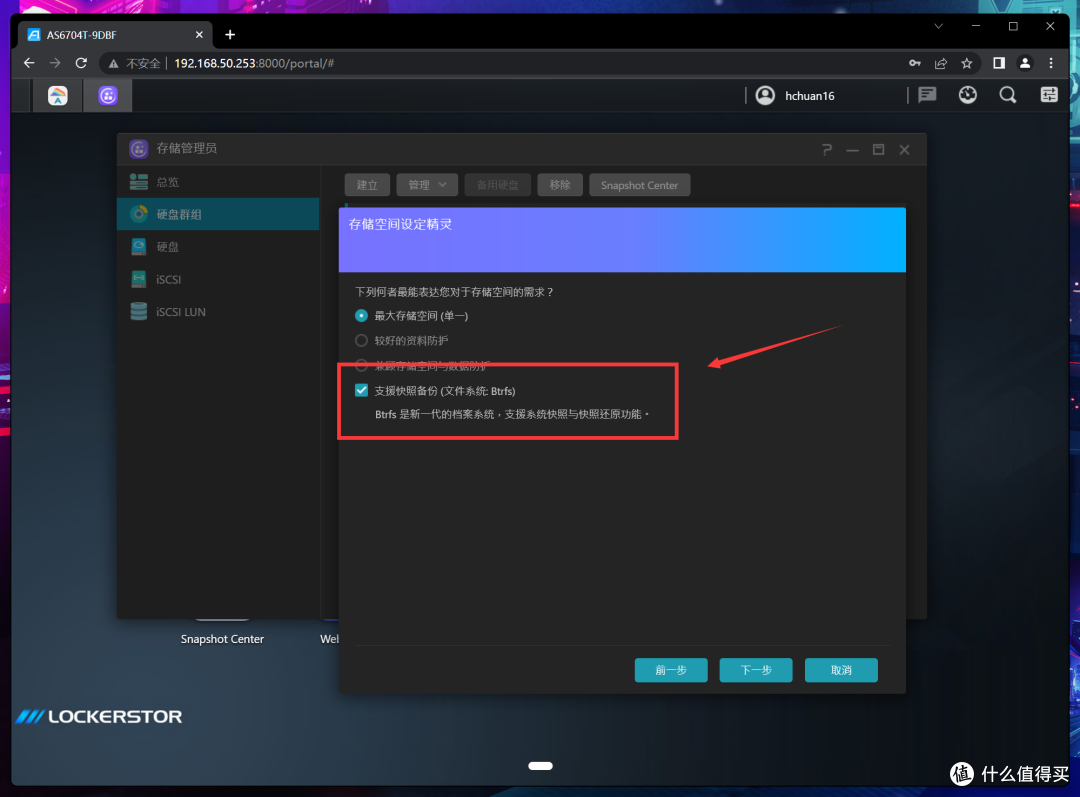Open the 总览 overview sidebar item
The image size is (1080, 797).
[167, 182]
